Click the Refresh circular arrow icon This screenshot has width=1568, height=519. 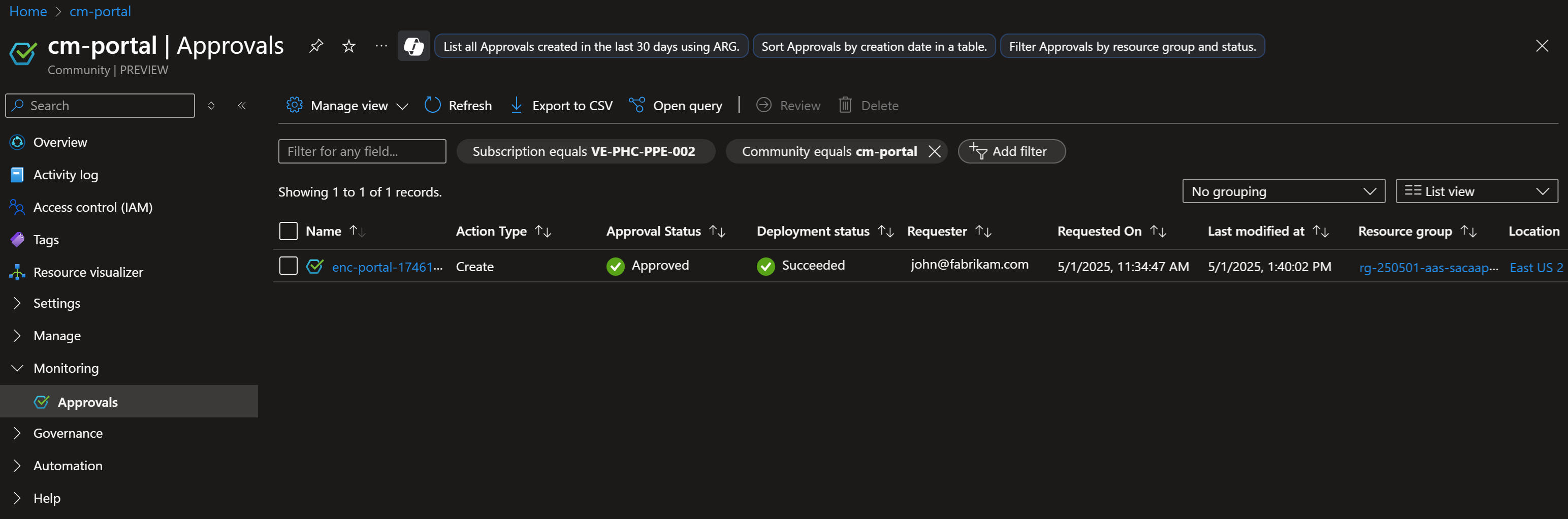[432, 105]
